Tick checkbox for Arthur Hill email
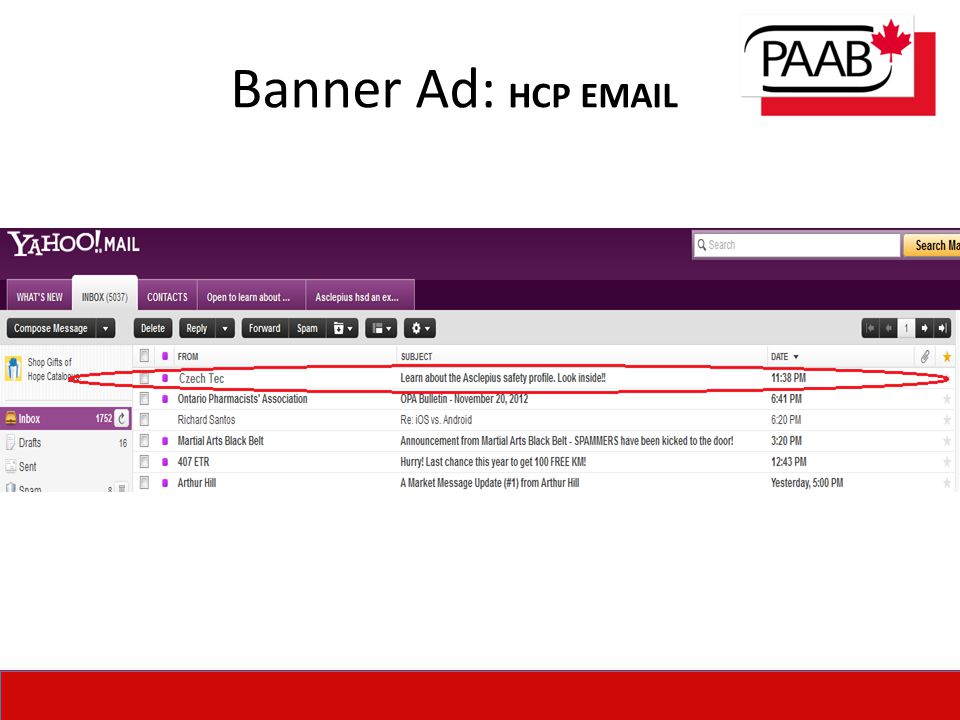Viewport: 960px width, 720px height. point(144,482)
